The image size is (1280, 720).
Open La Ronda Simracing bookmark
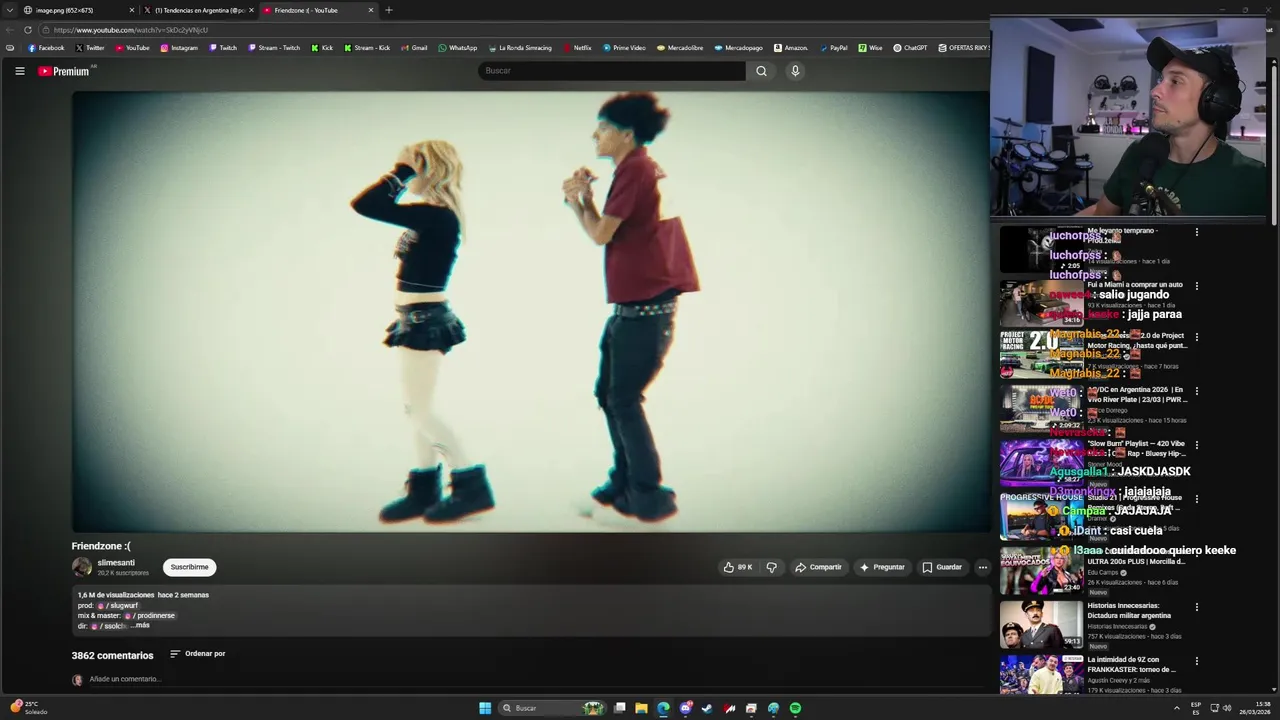tap(520, 48)
